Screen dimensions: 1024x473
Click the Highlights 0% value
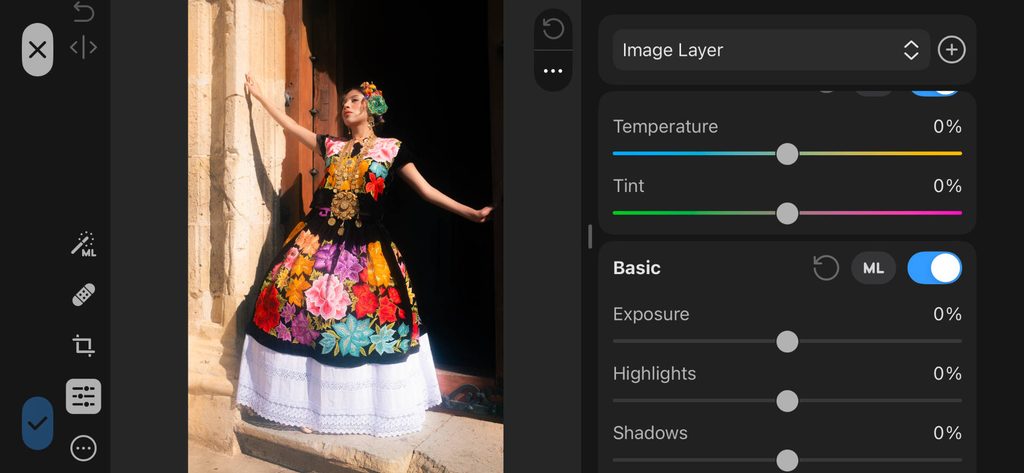pos(947,373)
